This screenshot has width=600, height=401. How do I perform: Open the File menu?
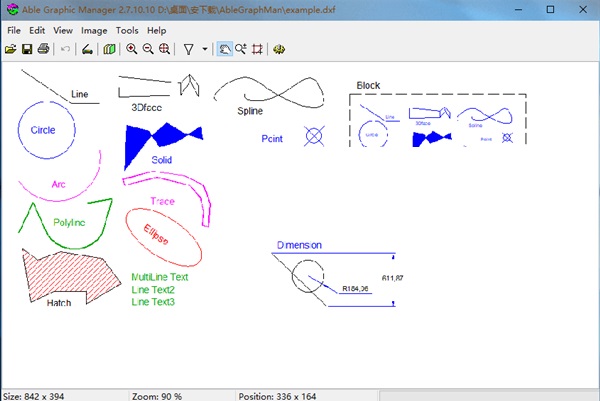click(13, 30)
